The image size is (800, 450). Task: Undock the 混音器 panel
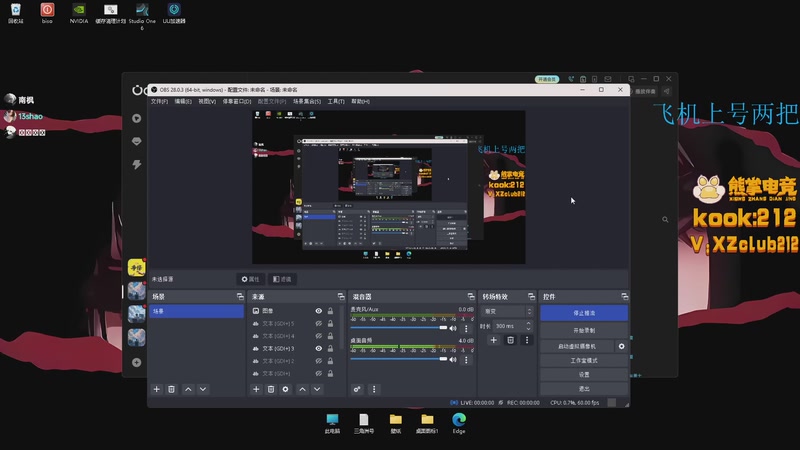tap(471, 296)
